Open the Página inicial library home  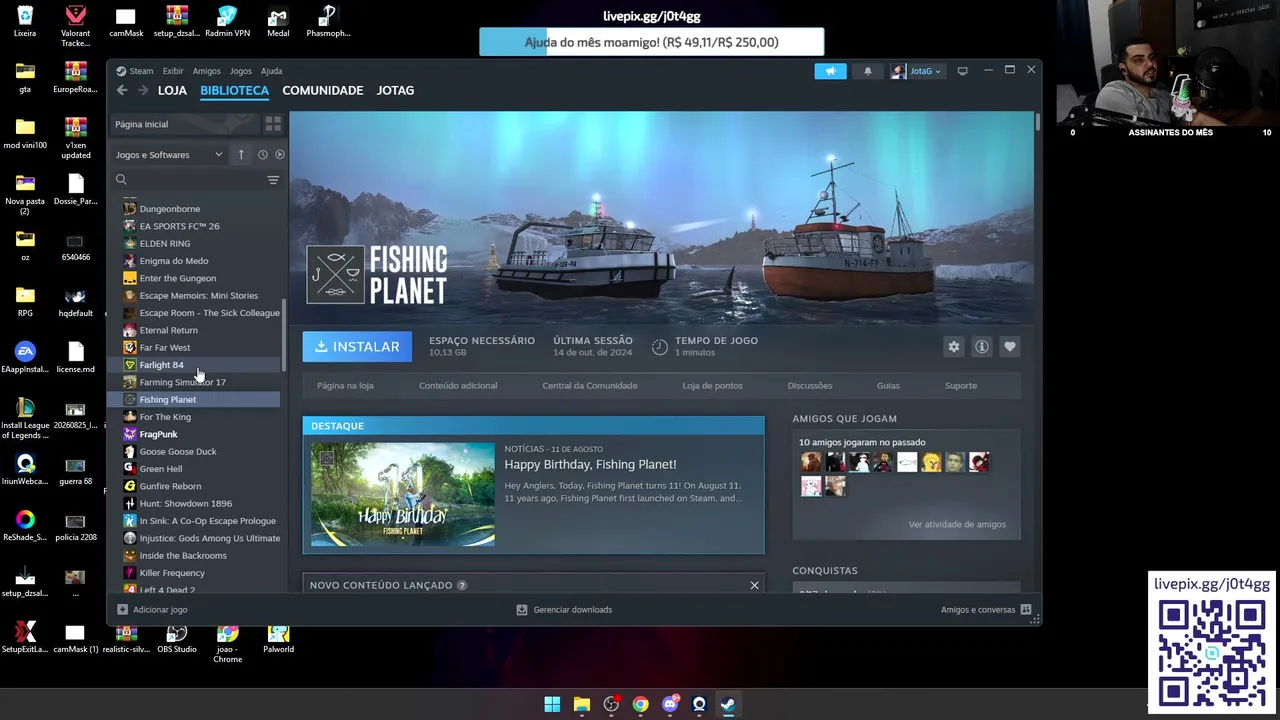(x=183, y=124)
